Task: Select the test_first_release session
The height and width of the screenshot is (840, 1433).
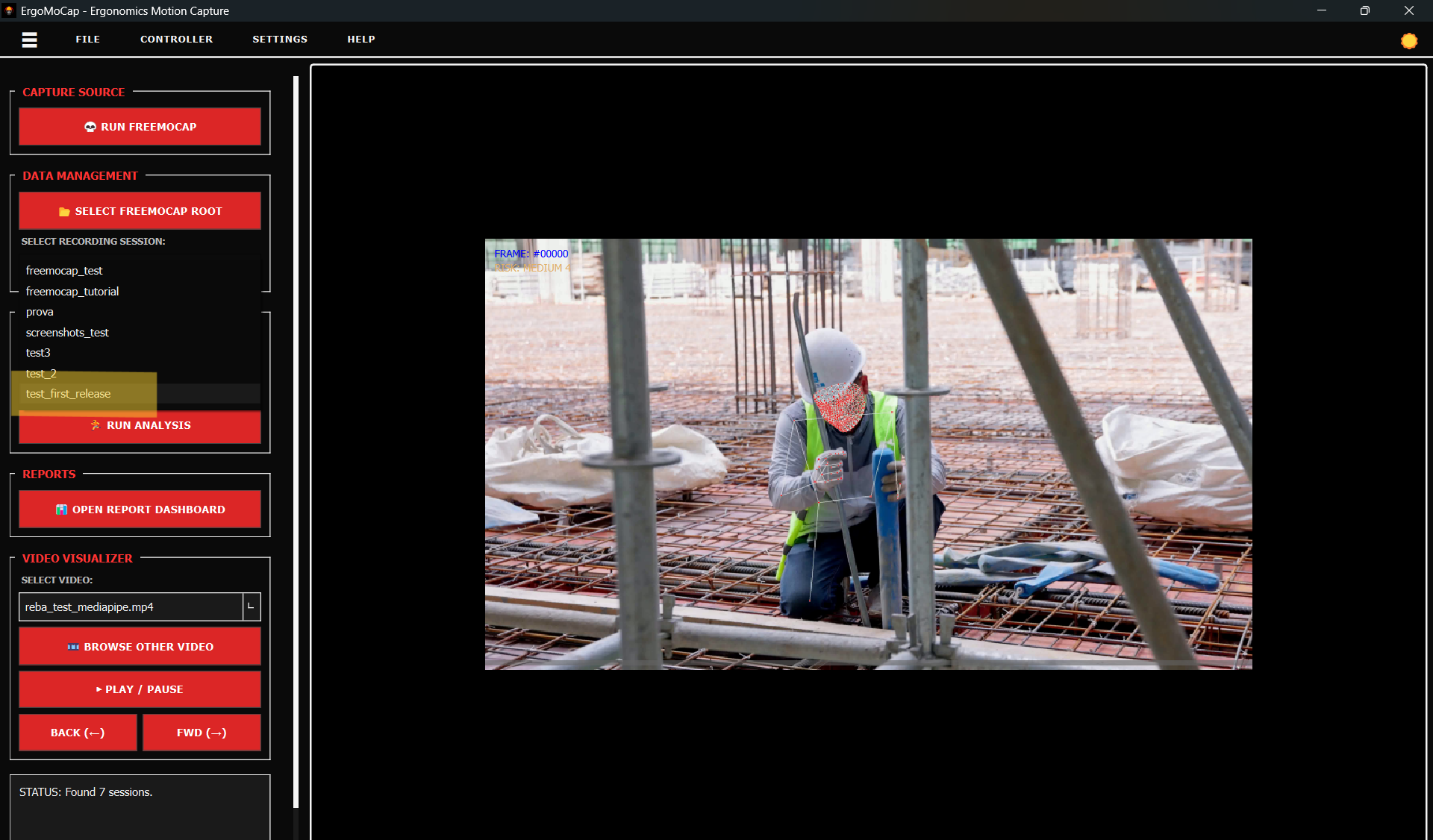Action: pyautogui.click(x=140, y=394)
